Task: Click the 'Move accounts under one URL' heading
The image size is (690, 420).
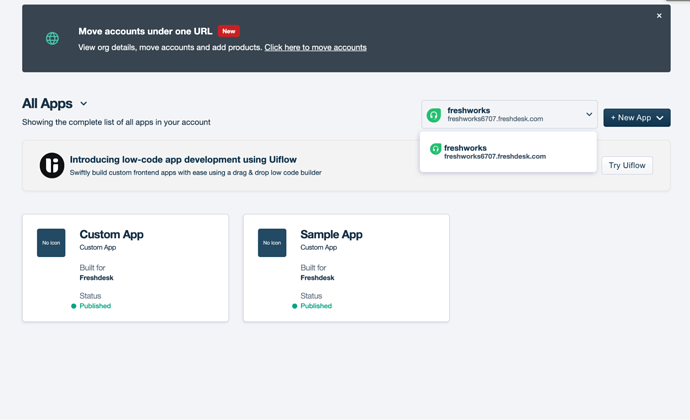Action: pos(145,31)
